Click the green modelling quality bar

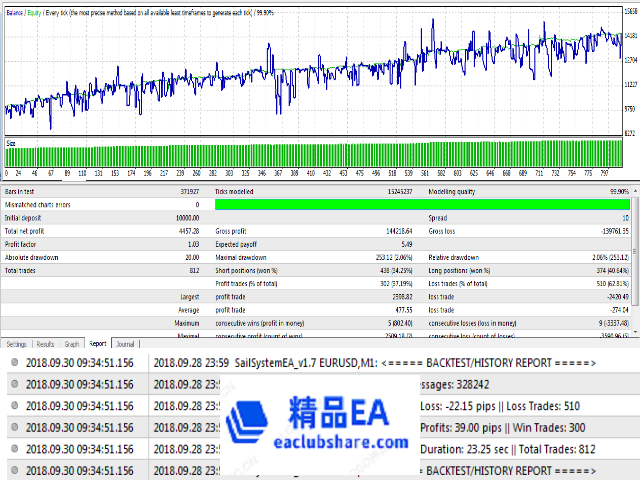click(422, 204)
